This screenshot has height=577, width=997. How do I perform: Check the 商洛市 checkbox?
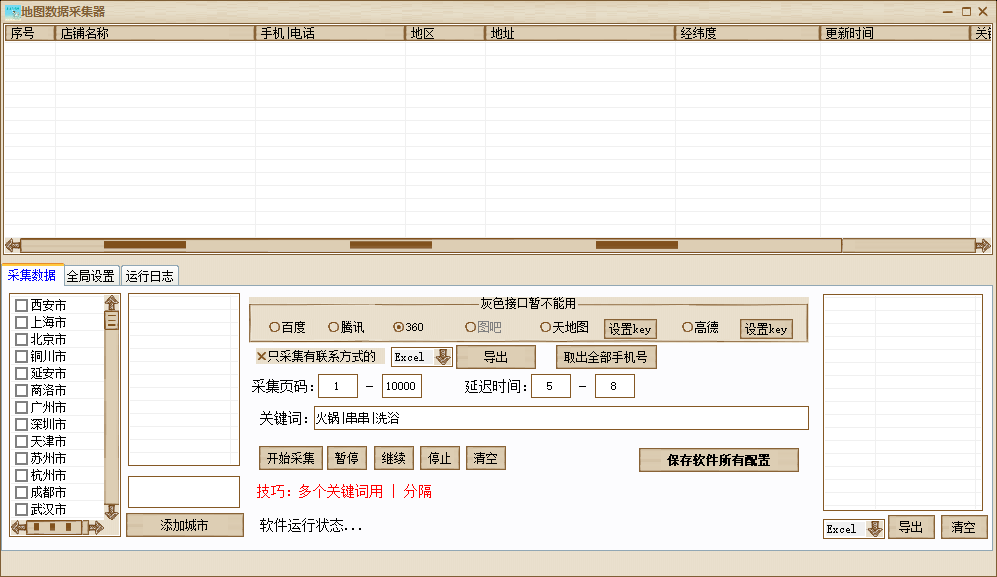pos(21,391)
